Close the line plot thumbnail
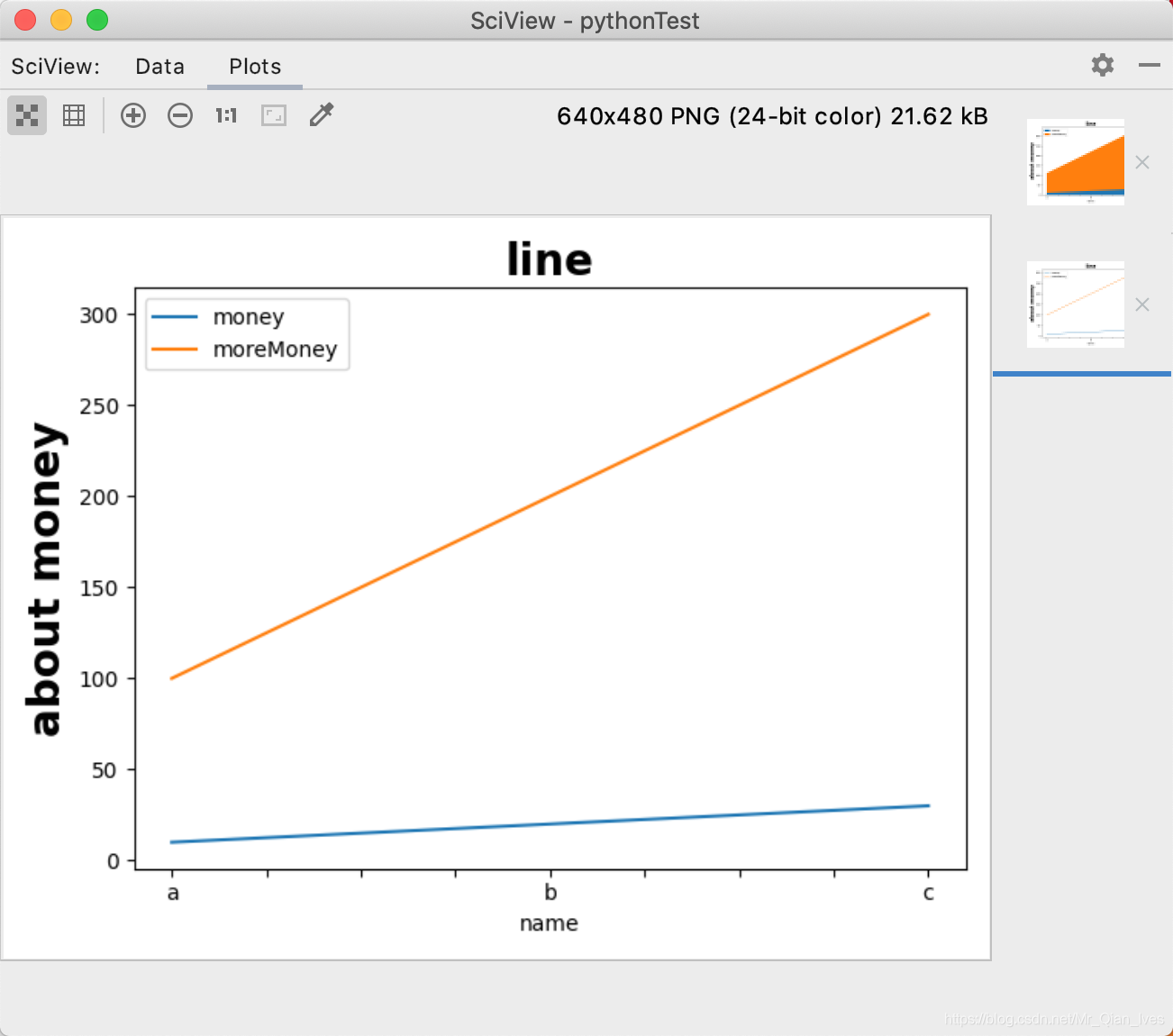 point(1142,304)
